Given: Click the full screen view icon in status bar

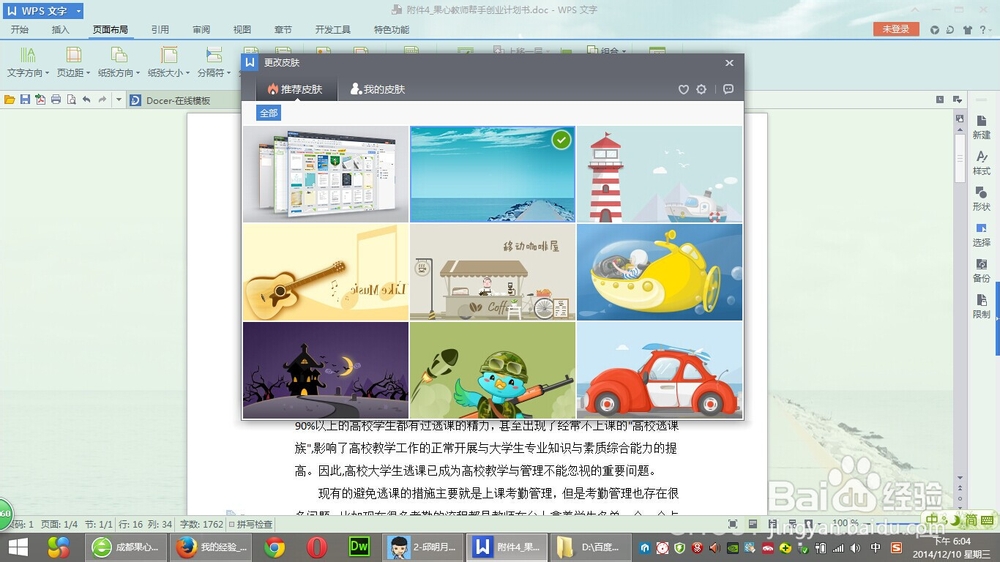Looking at the screenshot, I should click(733, 524).
